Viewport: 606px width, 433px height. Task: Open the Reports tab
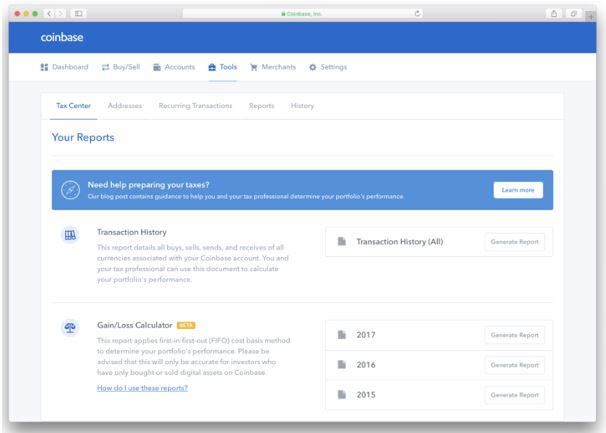(x=262, y=106)
